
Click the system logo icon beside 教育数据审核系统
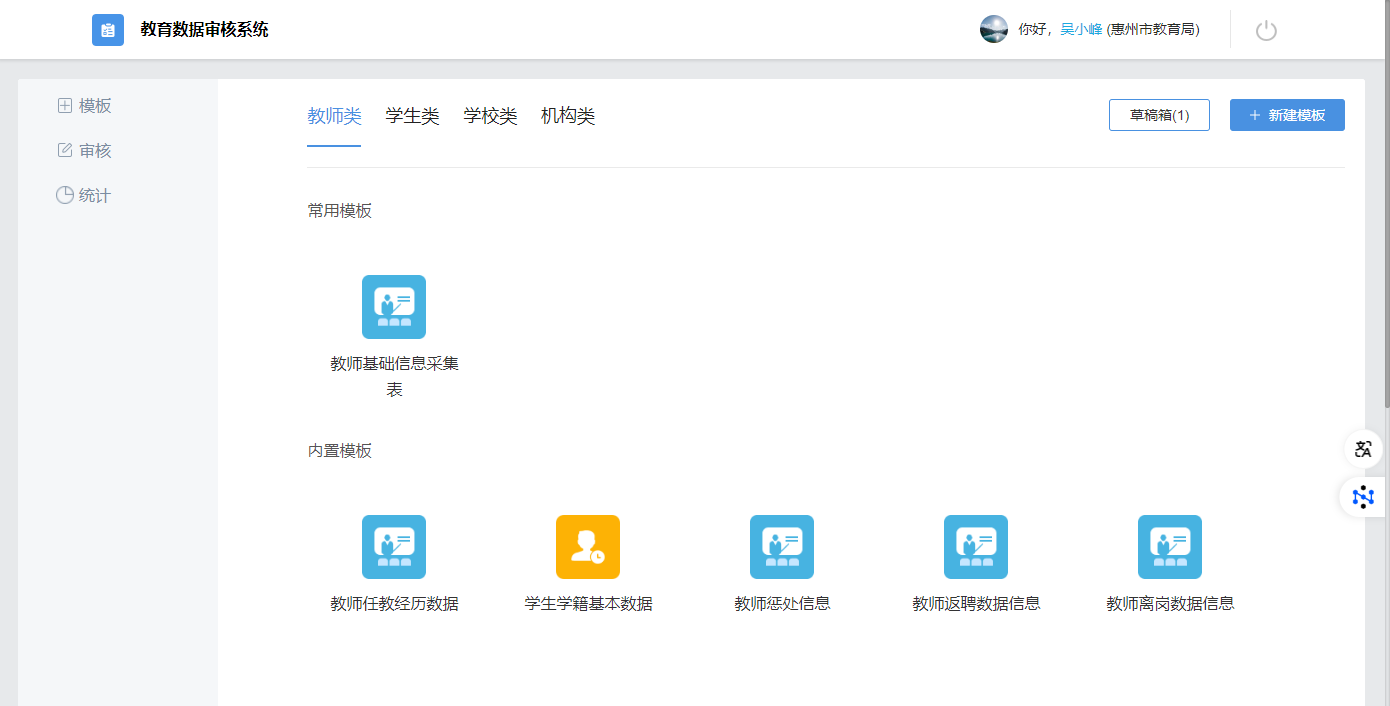108,30
